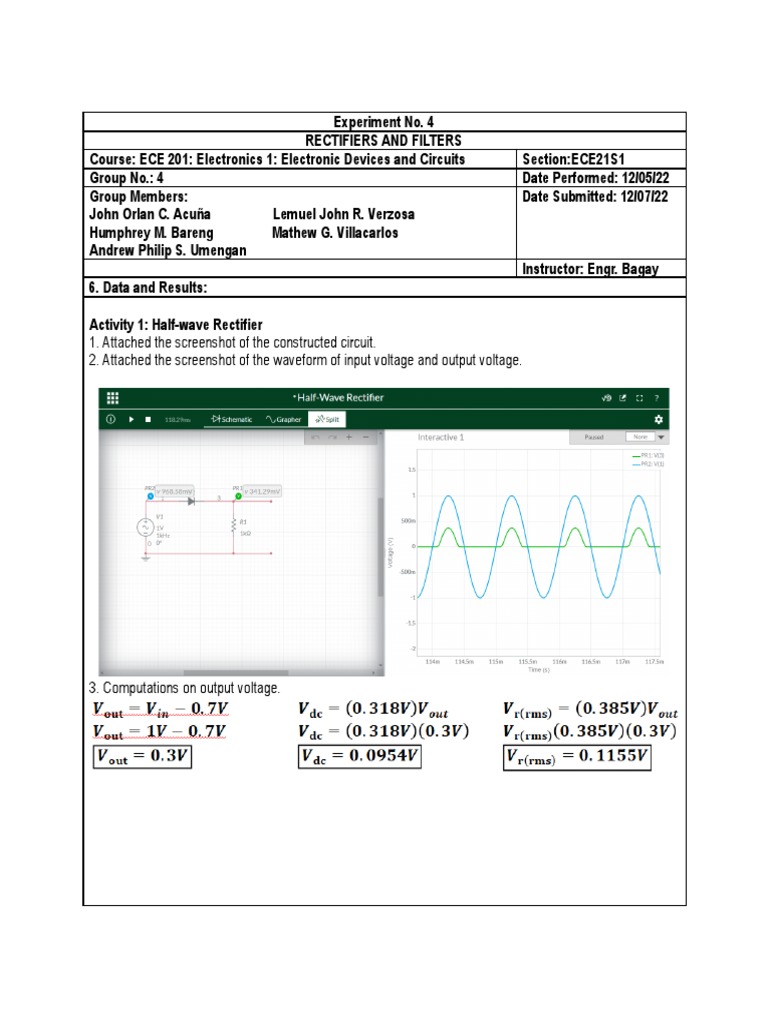Open the settings gear in Multisim toolbar
Viewport: 768px width, 1024px height.
[658, 419]
